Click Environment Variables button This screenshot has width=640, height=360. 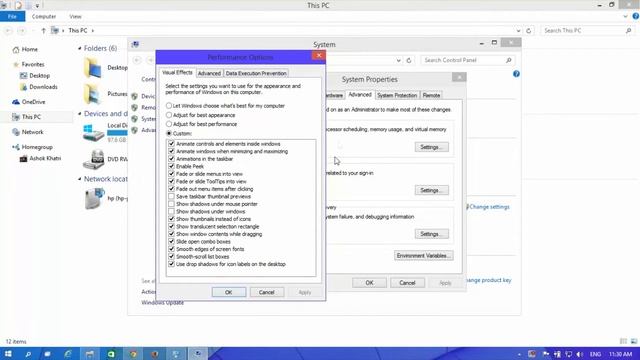point(424,256)
